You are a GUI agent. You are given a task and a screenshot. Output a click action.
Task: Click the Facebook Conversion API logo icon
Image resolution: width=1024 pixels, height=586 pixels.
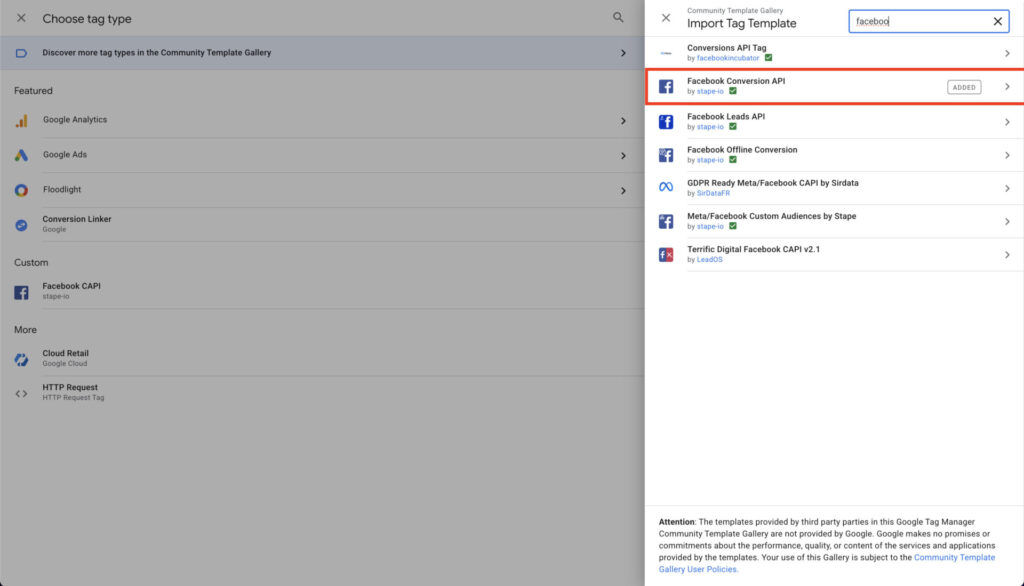point(666,87)
